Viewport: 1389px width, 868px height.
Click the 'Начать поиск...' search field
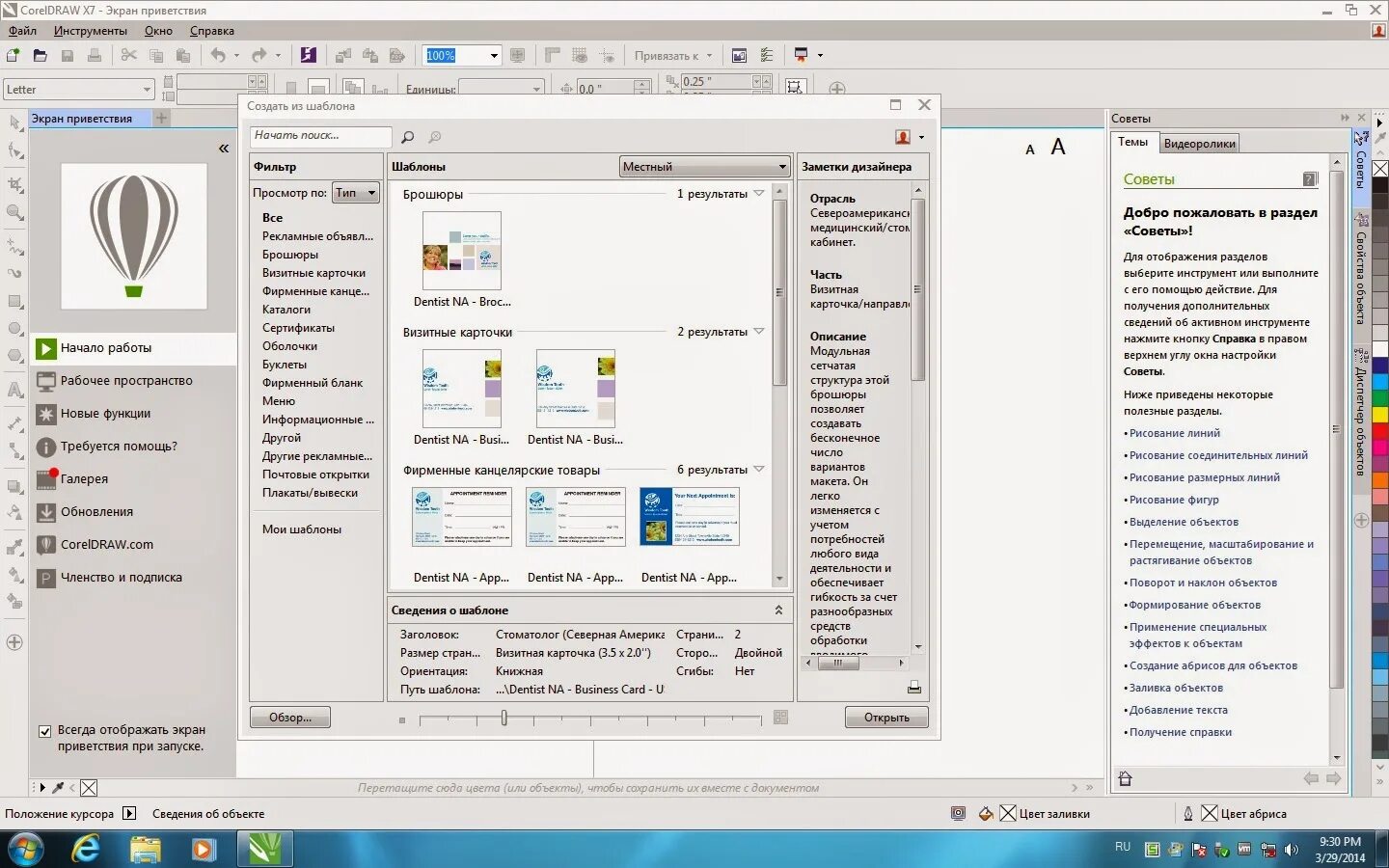(320, 136)
